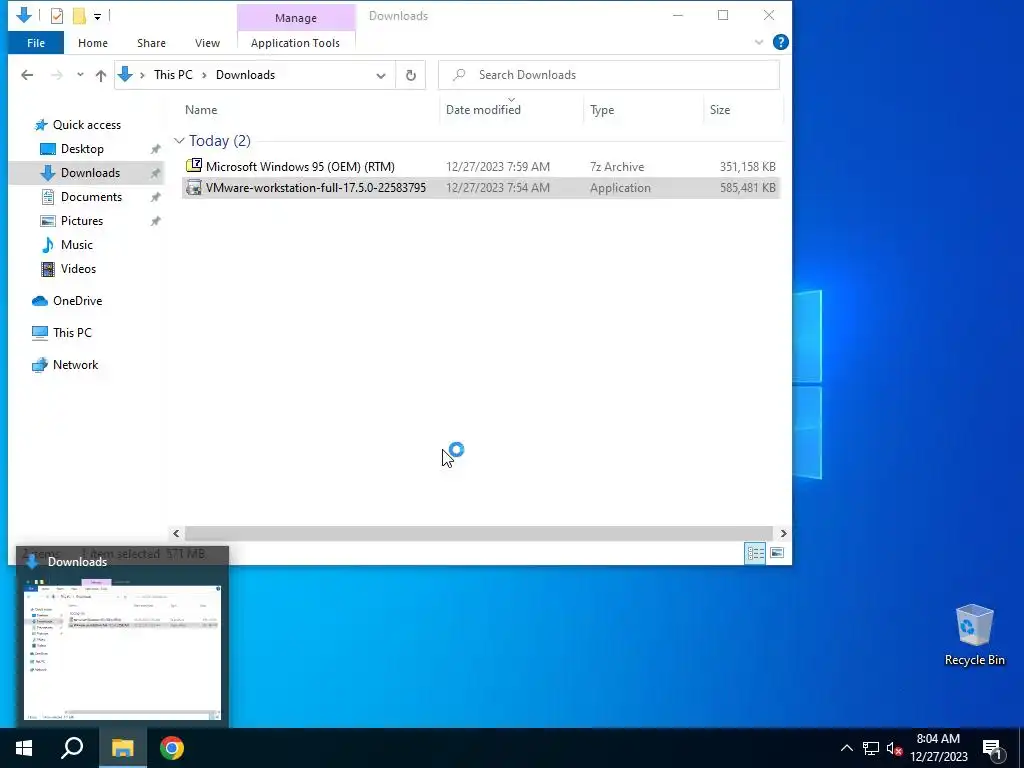1024x768 pixels.
Task: Sort by the Size column header
Action: (x=720, y=110)
